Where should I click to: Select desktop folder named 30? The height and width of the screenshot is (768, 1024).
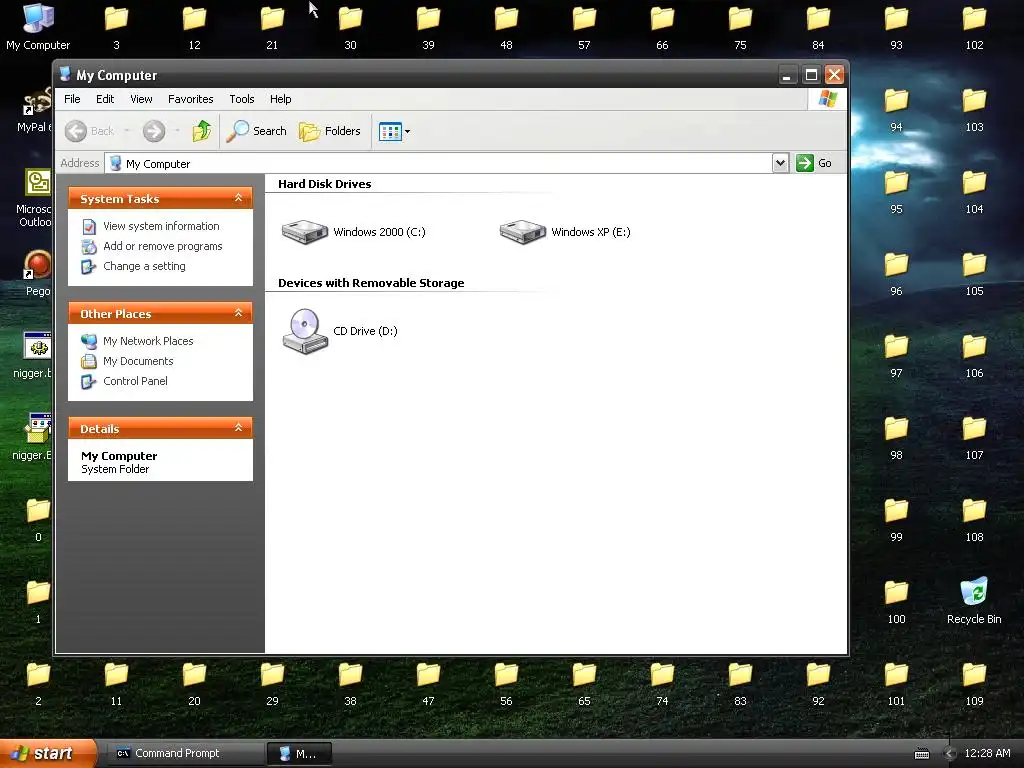350,27
